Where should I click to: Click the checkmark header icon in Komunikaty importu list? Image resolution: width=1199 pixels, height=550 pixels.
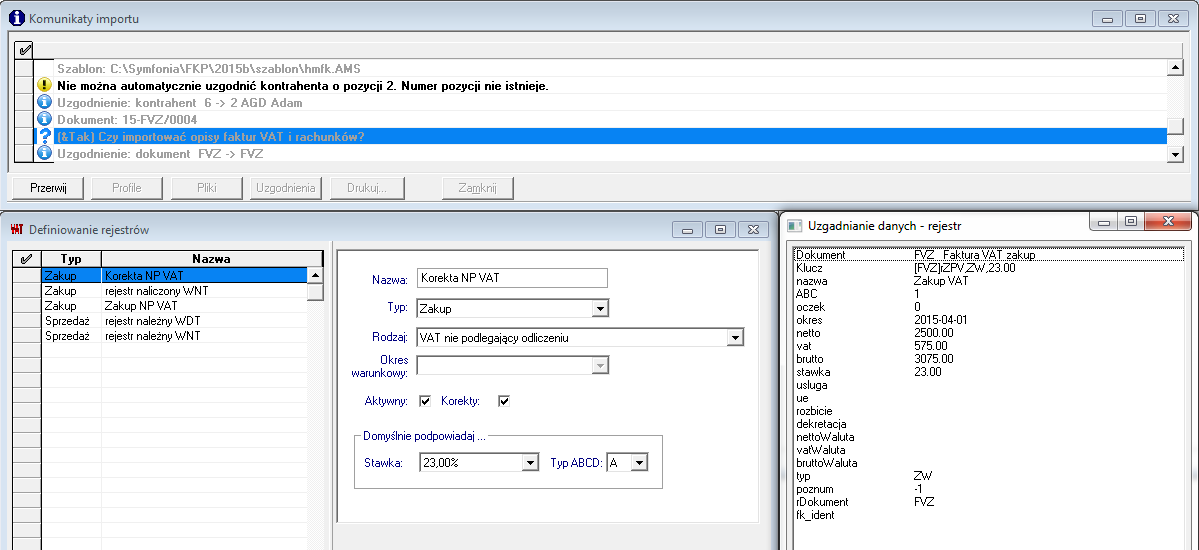tap(24, 50)
